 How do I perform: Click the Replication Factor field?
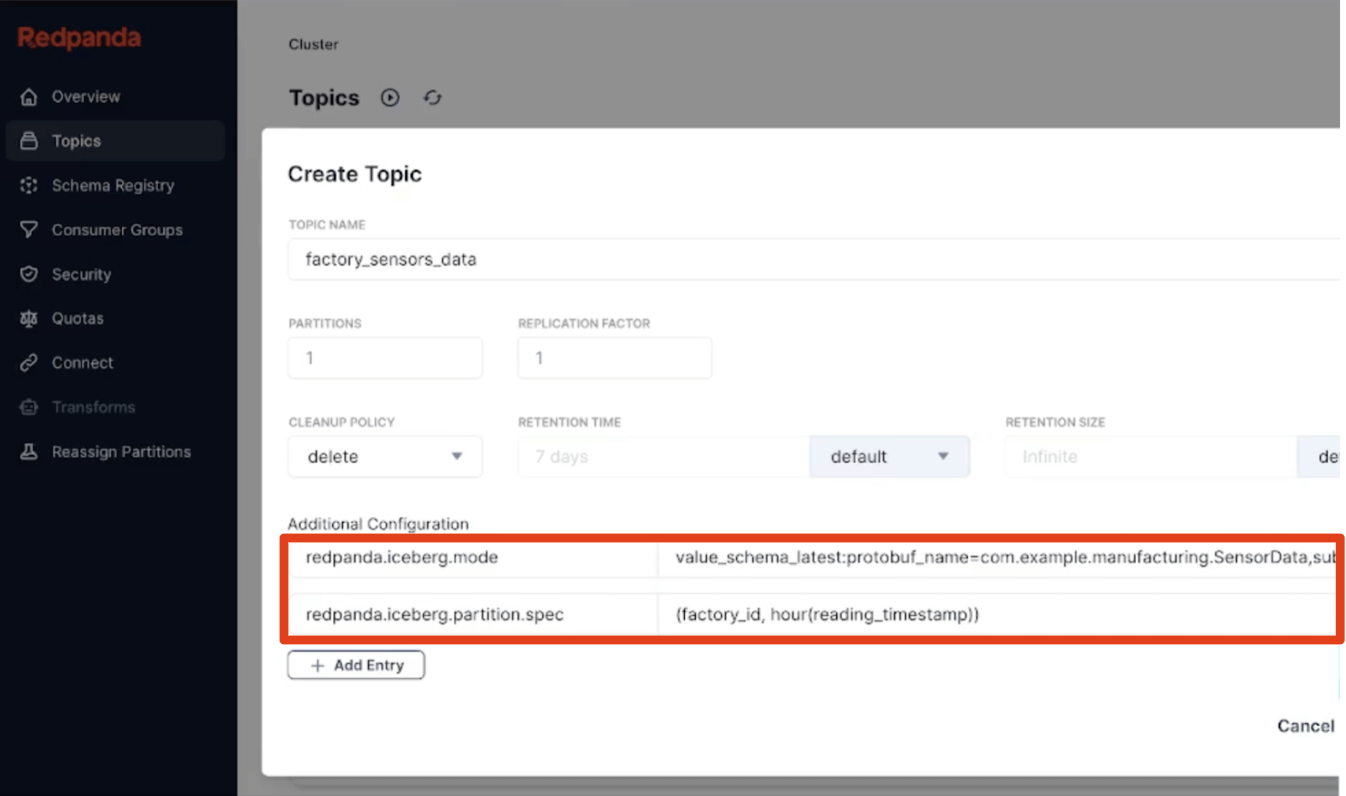(x=614, y=358)
